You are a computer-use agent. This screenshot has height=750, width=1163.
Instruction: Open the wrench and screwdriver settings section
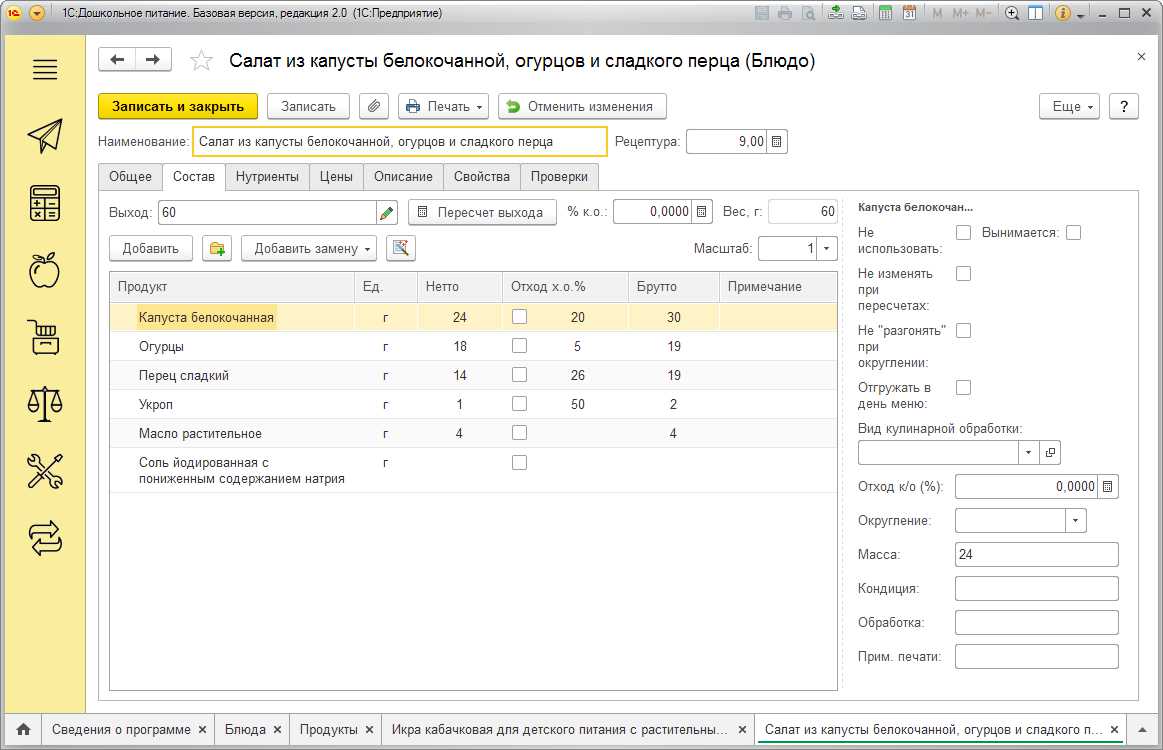pos(45,471)
